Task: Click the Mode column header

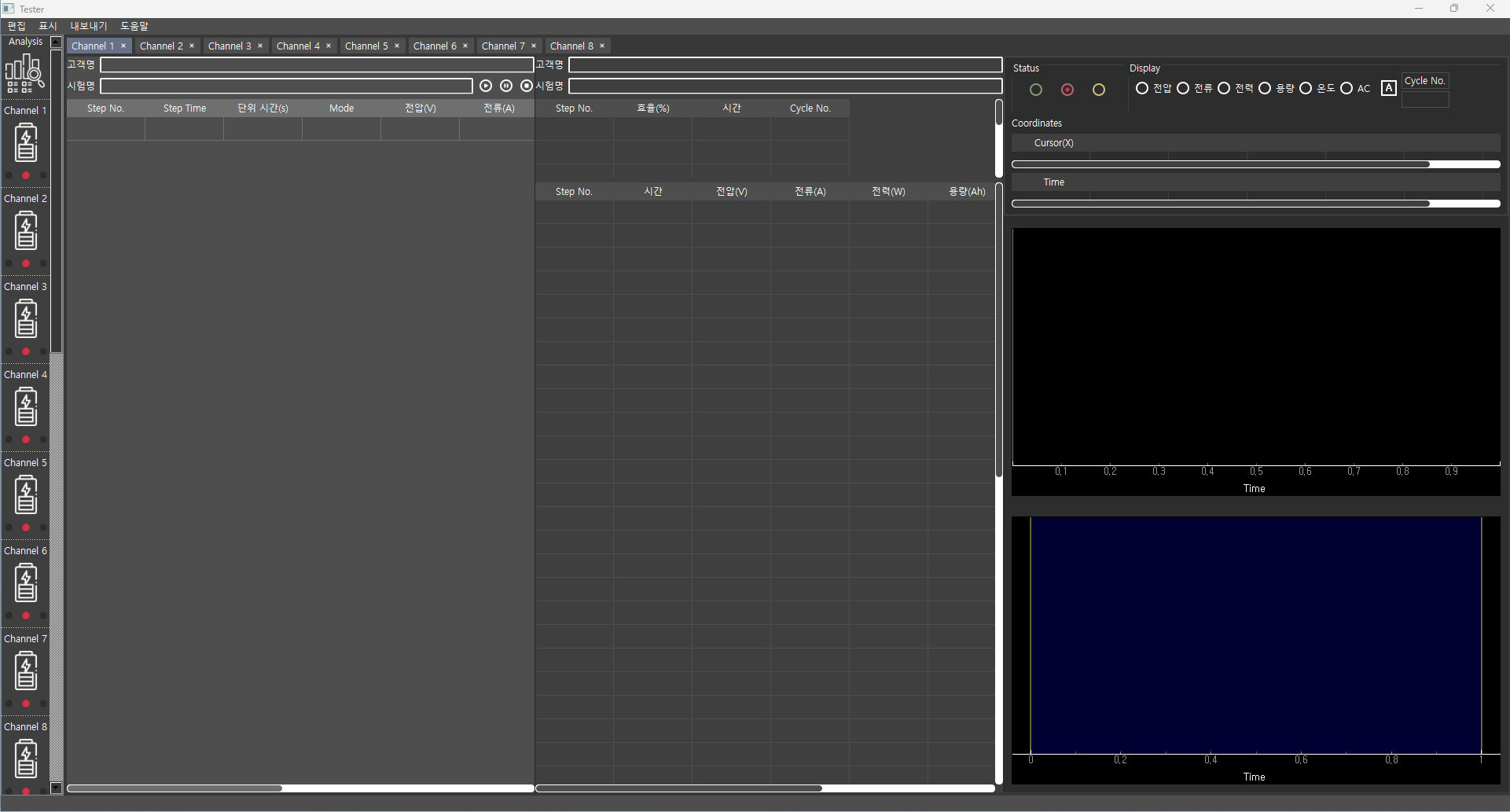Action: (342, 108)
